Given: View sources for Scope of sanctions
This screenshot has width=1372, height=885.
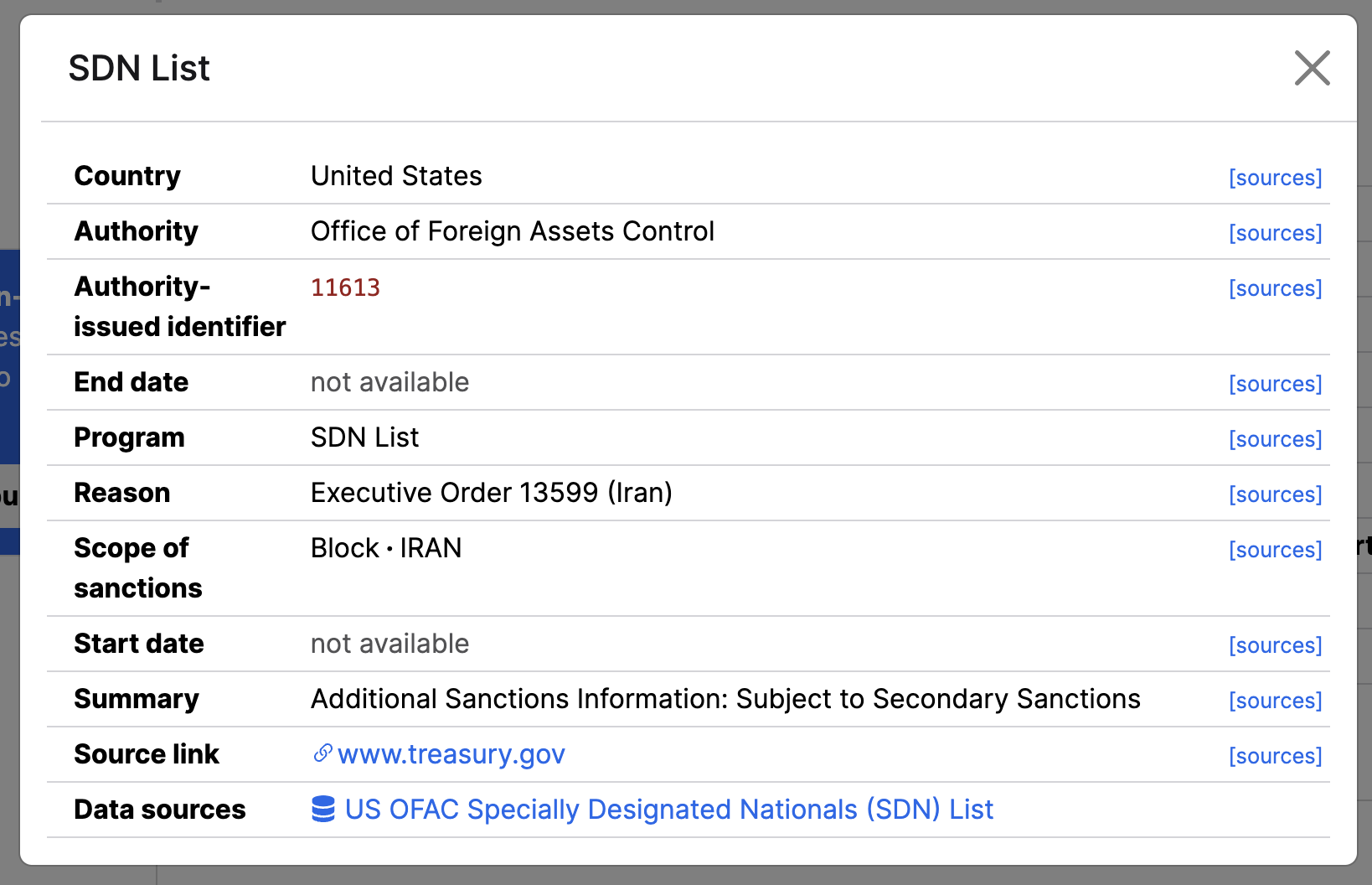Looking at the screenshot, I should [1275, 550].
